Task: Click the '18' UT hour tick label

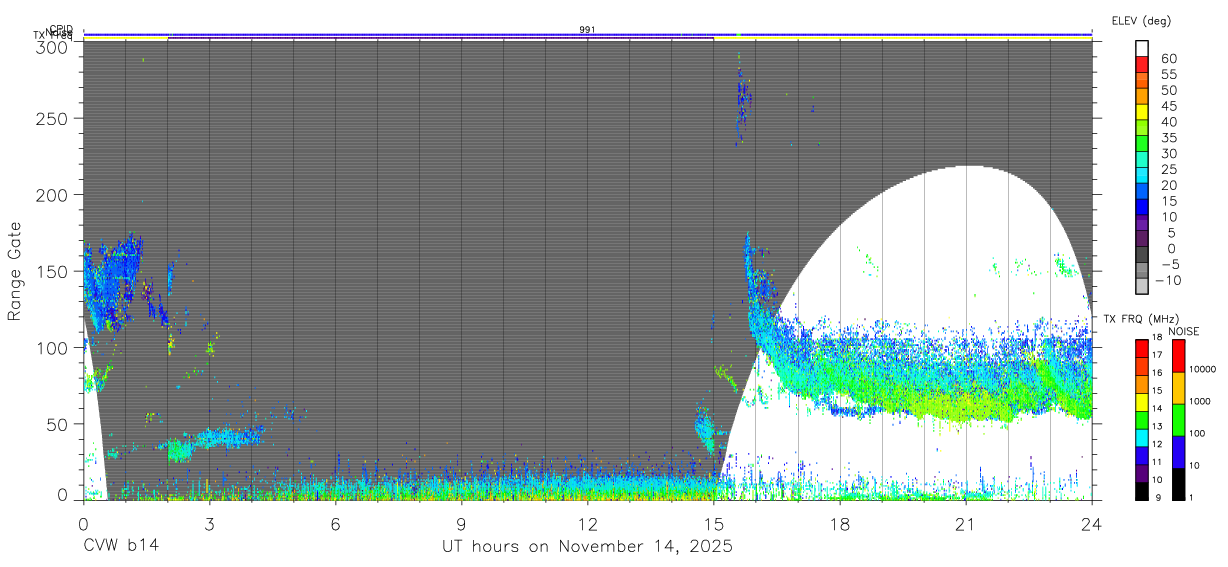Action: click(x=839, y=523)
